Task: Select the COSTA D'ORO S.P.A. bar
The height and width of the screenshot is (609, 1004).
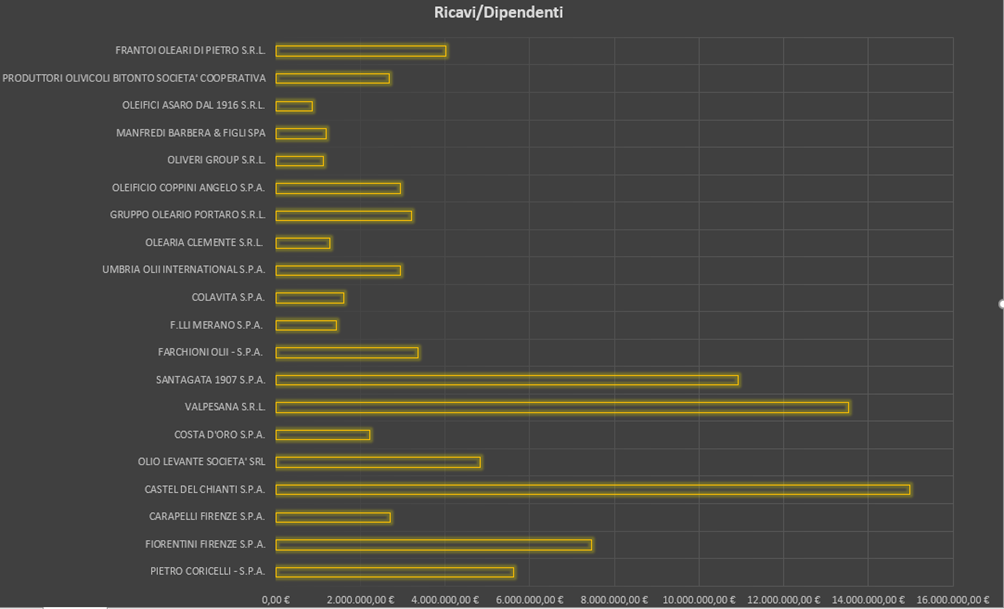Action: point(323,435)
